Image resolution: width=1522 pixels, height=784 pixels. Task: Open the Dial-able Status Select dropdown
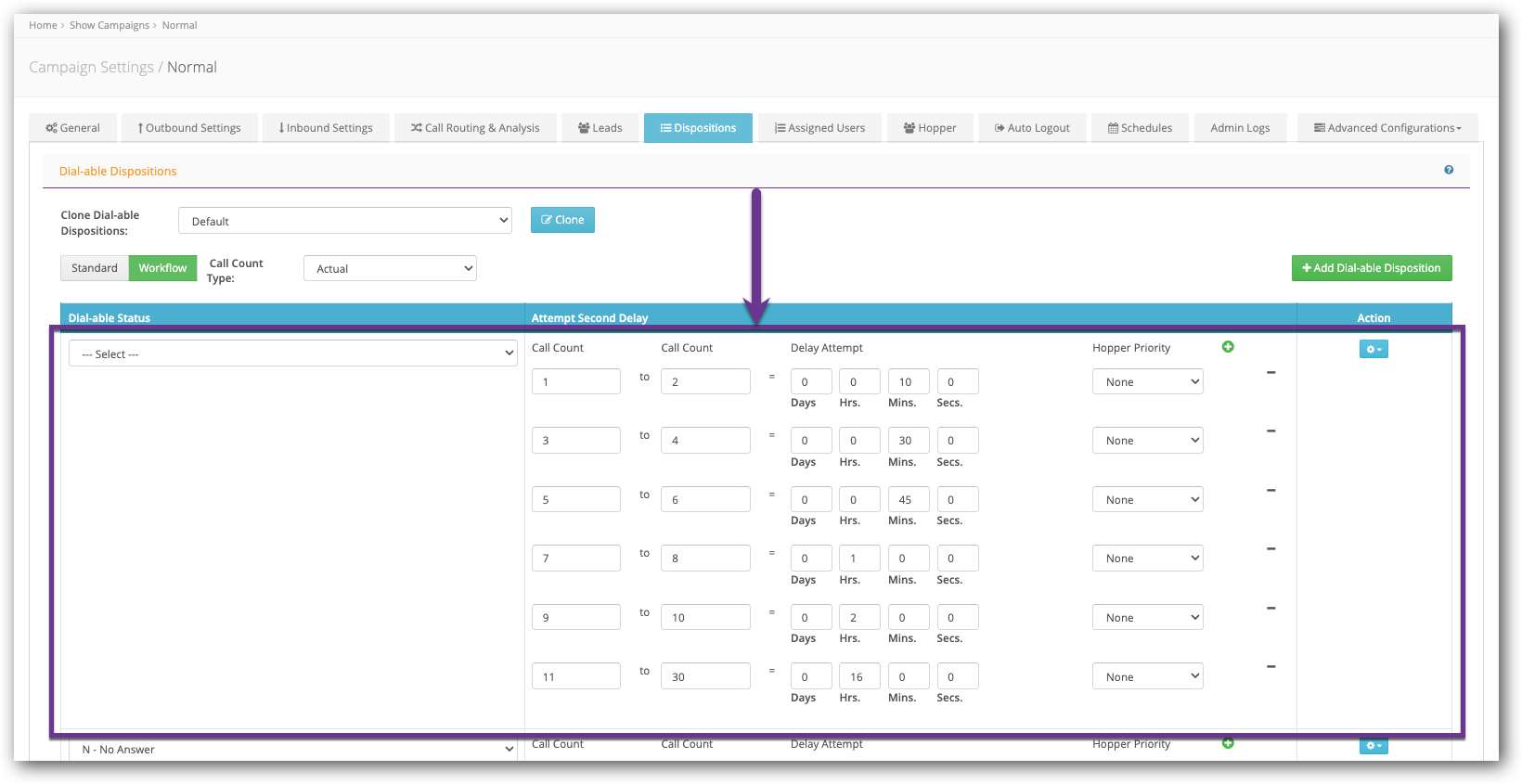[x=292, y=353]
